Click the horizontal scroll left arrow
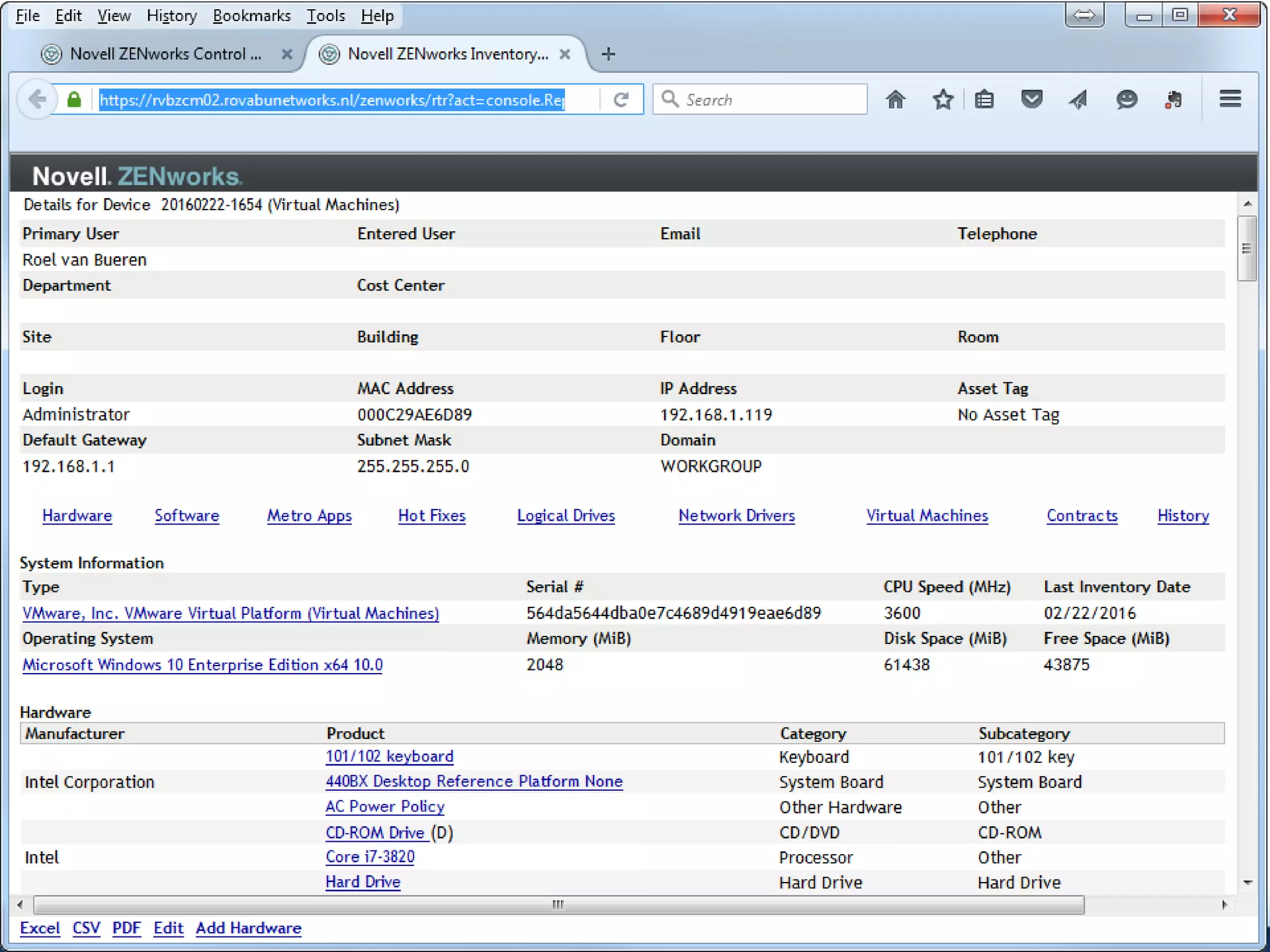Viewport: 1270px width, 952px height. click(20, 905)
